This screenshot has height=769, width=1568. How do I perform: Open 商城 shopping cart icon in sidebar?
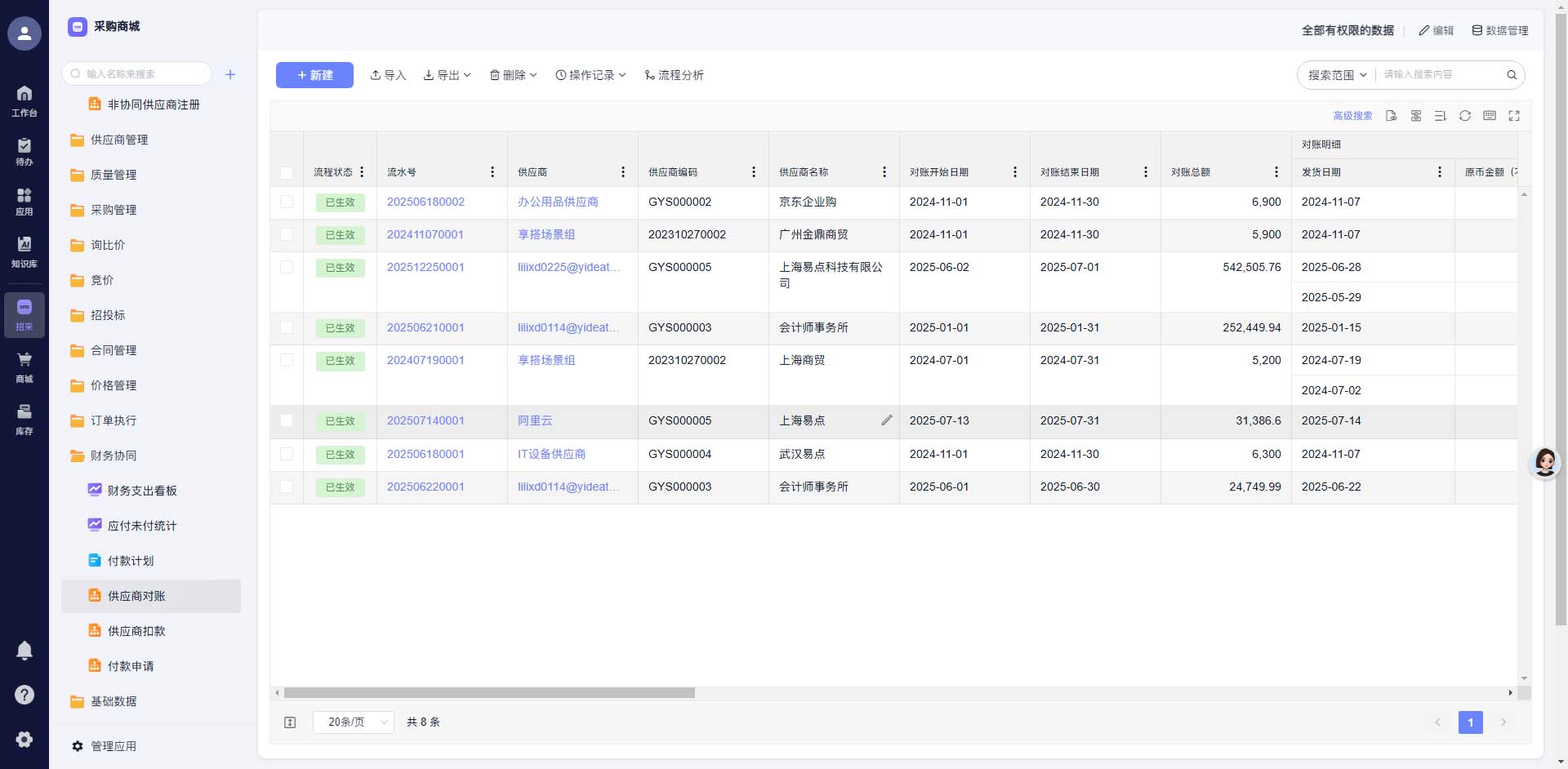point(24,367)
